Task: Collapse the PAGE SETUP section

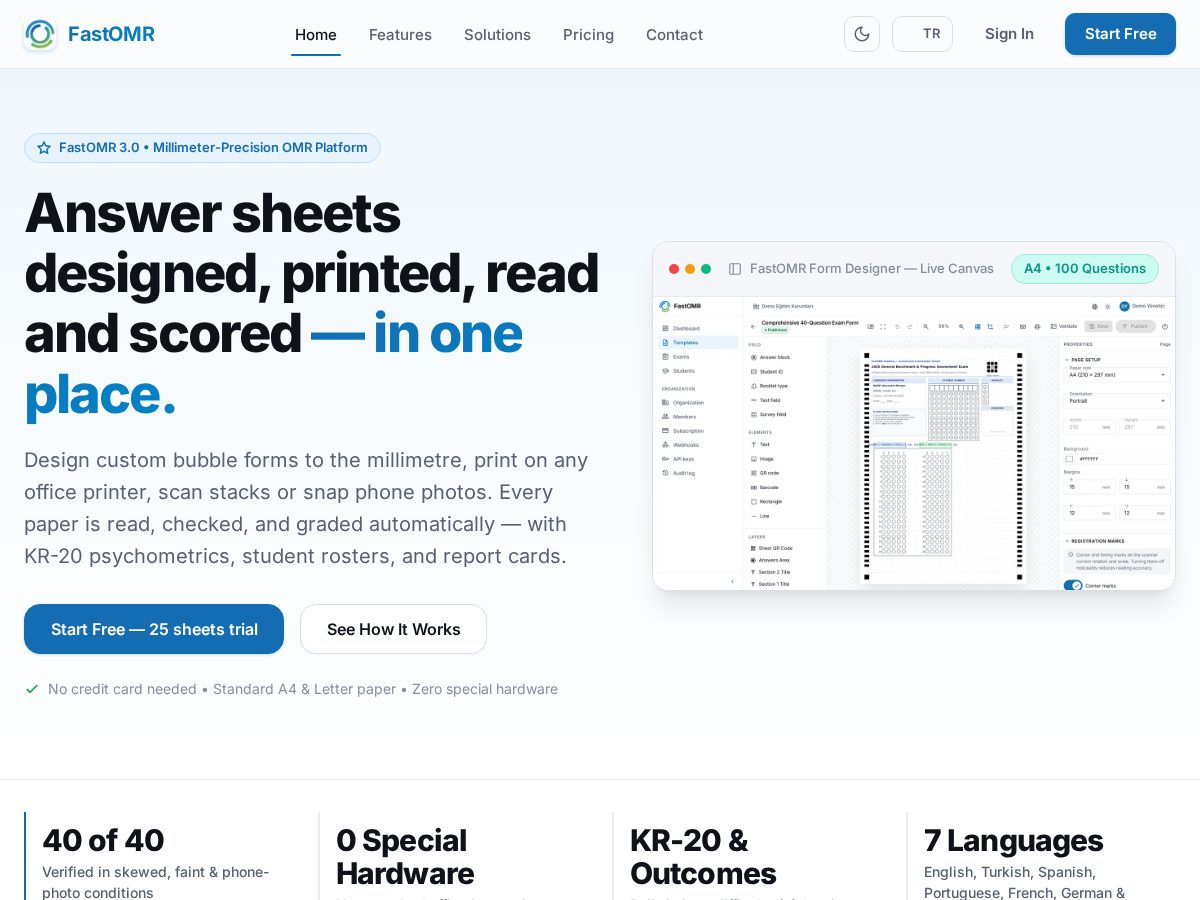Action: (x=1084, y=359)
